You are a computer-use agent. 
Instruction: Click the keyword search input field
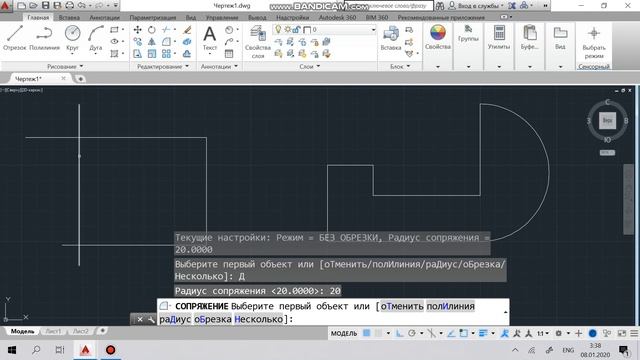click(389, 6)
